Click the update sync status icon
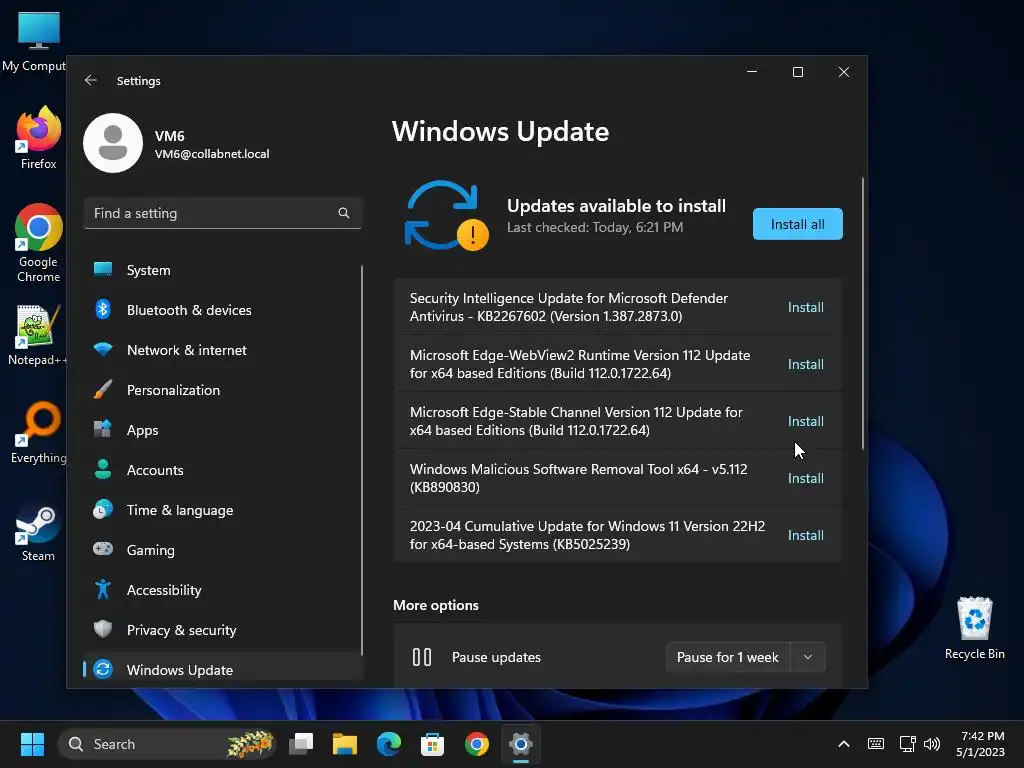The image size is (1024, 768). pos(446,216)
